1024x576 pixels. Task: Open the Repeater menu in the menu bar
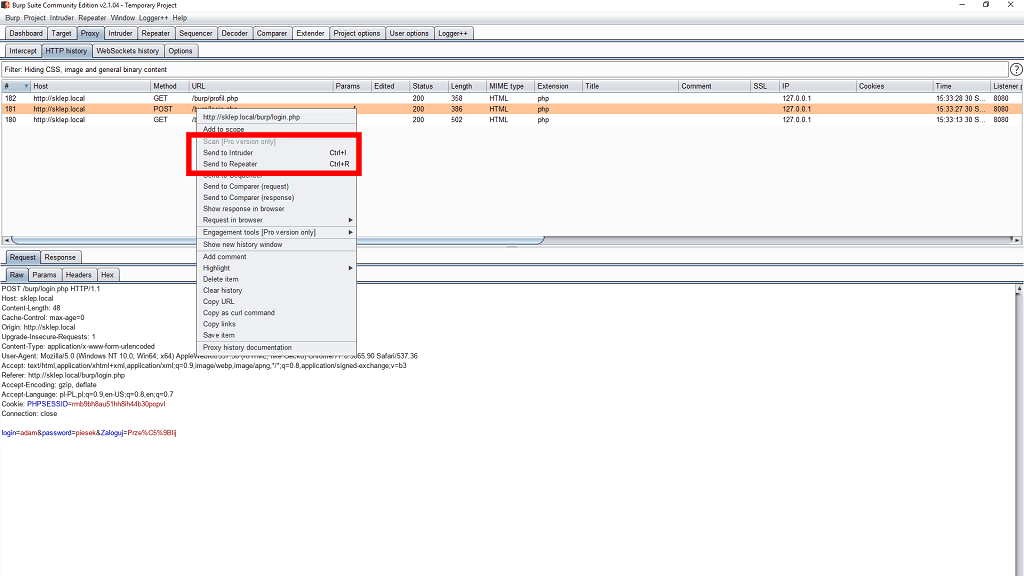[92, 18]
